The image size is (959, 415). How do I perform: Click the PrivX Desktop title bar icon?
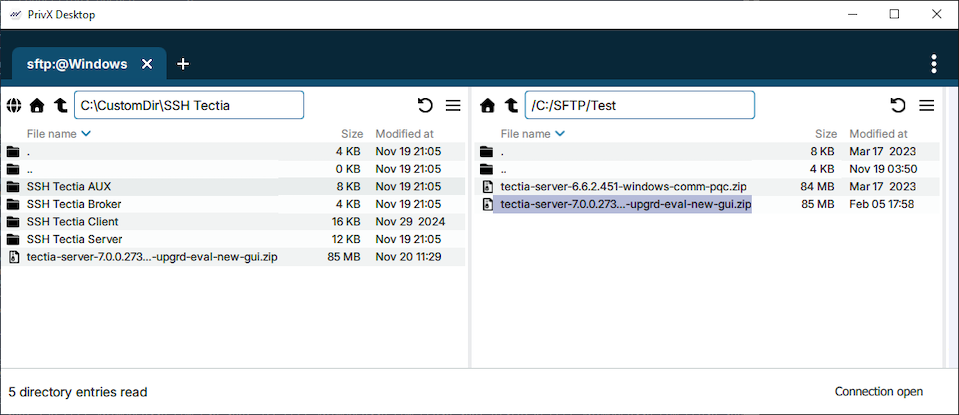pyautogui.click(x=16, y=15)
